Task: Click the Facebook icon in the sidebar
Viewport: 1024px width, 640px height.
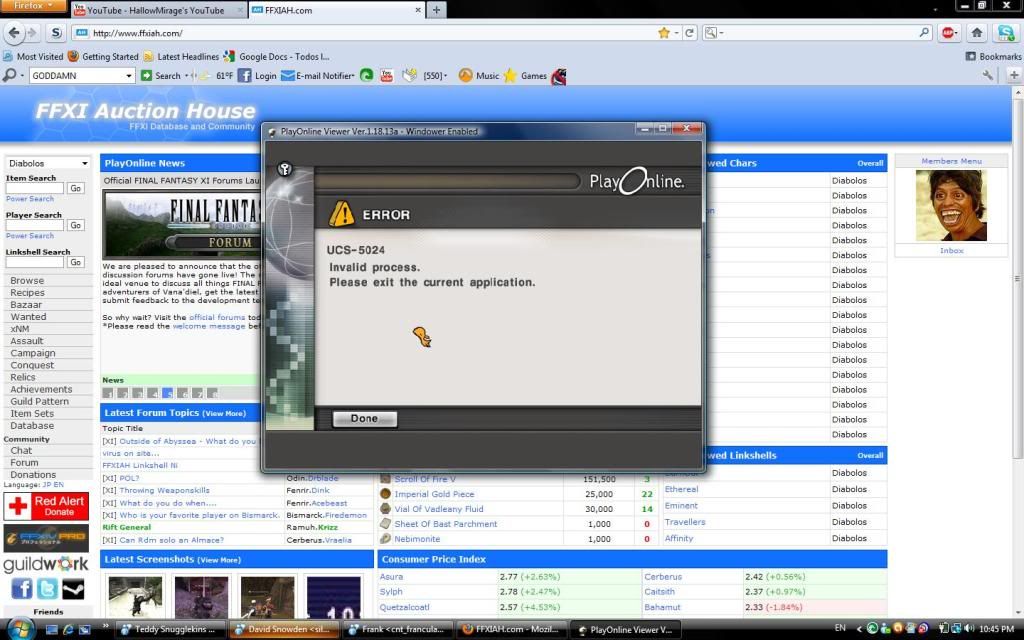Action: pos(21,589)
